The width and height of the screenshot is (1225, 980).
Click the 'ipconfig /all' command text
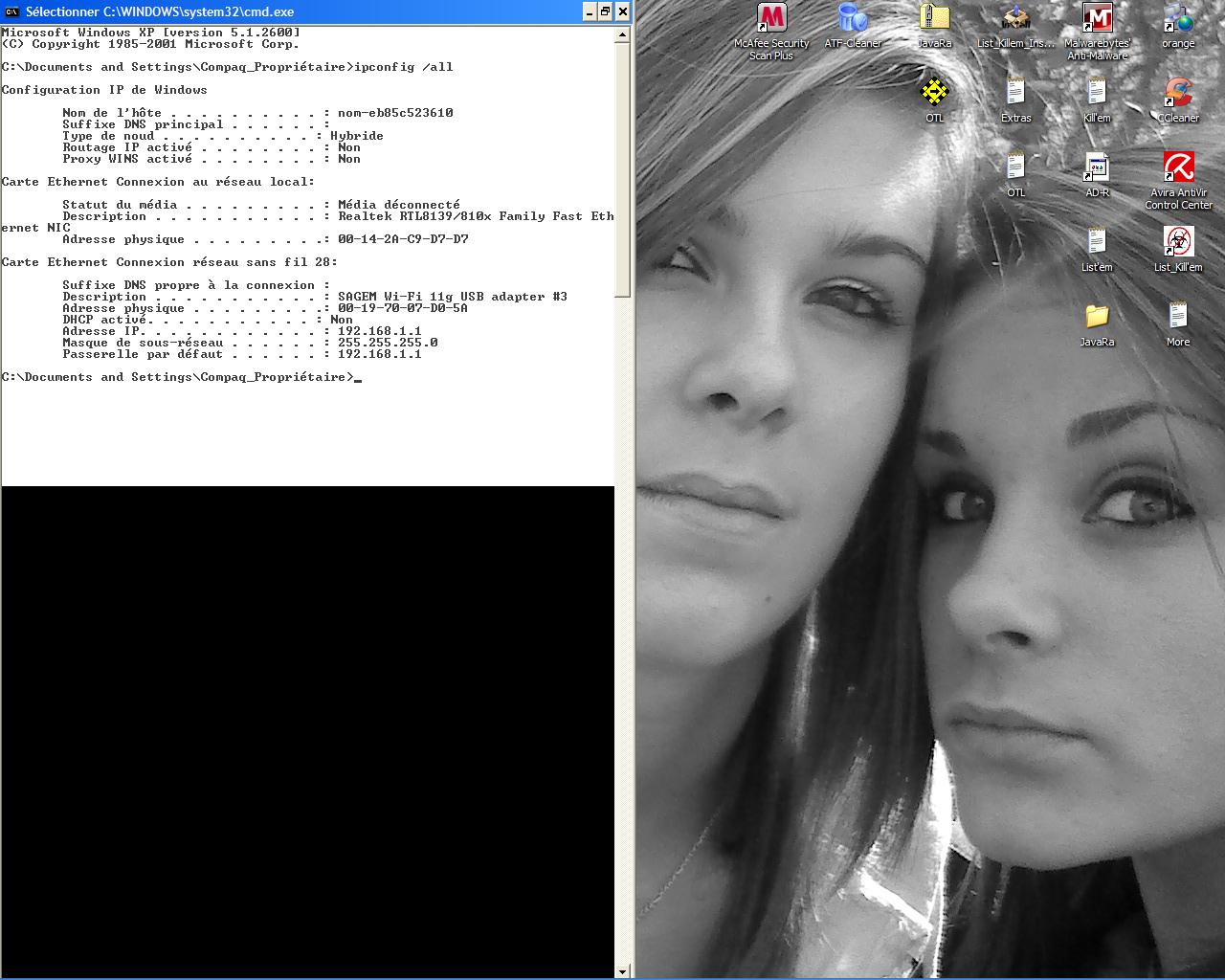pyautogui.click(x=403, y=67)
